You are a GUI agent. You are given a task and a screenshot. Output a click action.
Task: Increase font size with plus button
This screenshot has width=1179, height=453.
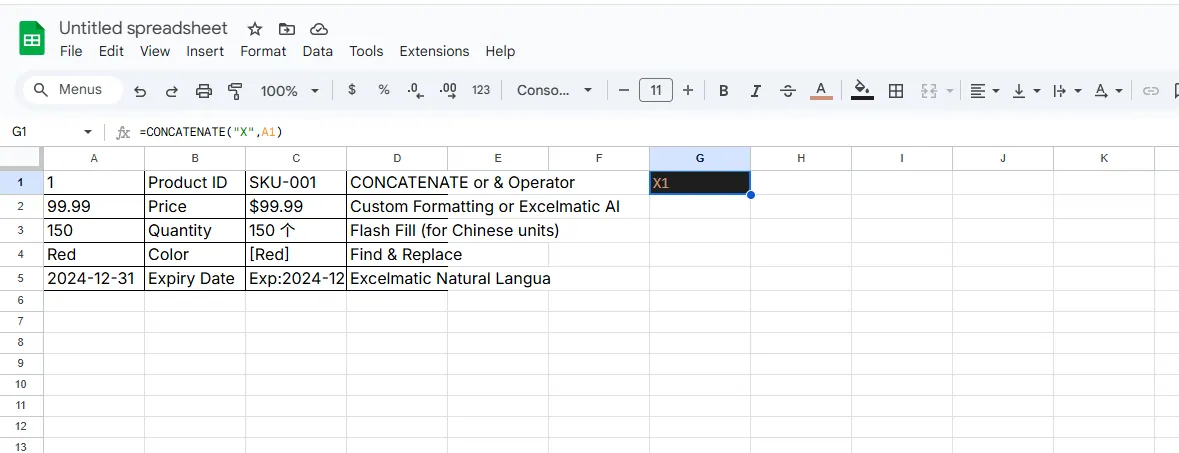coord(688,91)
